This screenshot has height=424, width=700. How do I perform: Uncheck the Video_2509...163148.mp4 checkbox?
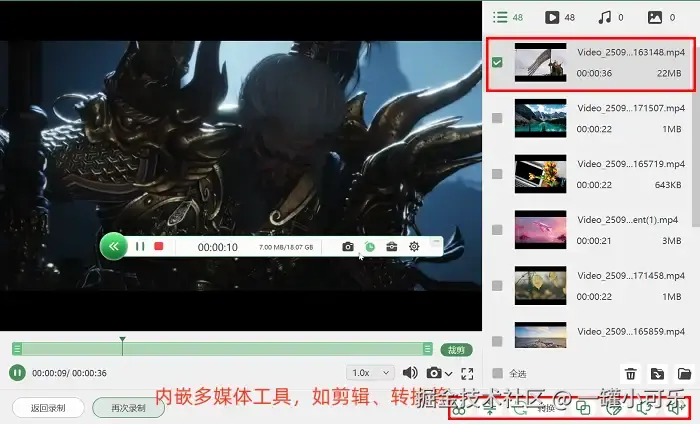click(x=497, y=62)
